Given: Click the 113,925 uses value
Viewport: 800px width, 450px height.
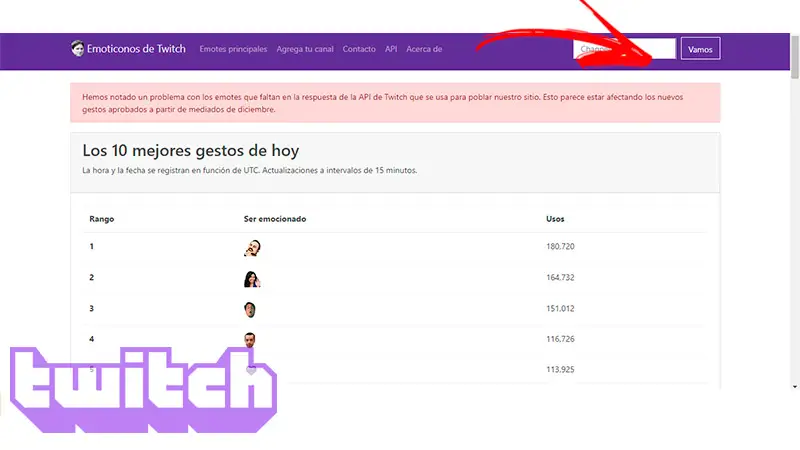Looking at the screenshot, I should 560,369.
